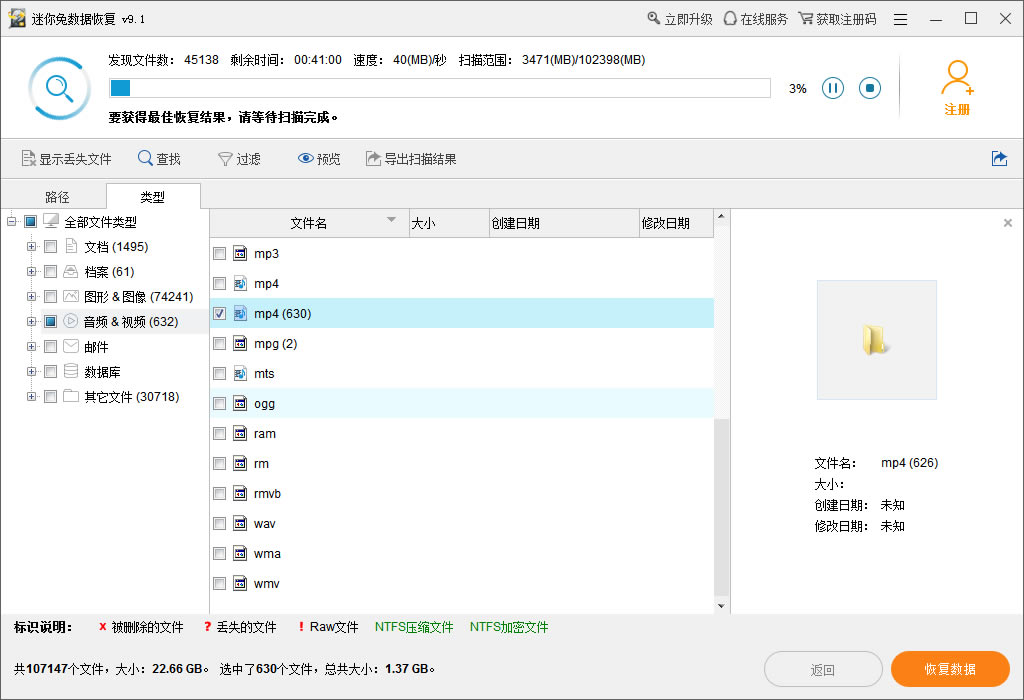This screenshot has height=700, width=1024.
Task: Uncheck the mp4 (630) checkbox
Action: pos(219,313)
